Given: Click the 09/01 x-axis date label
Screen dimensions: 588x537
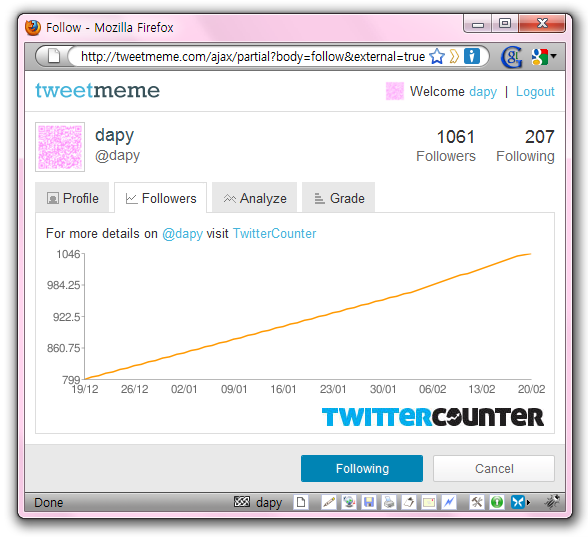Looking at the screenshot, I should (234, 389).
